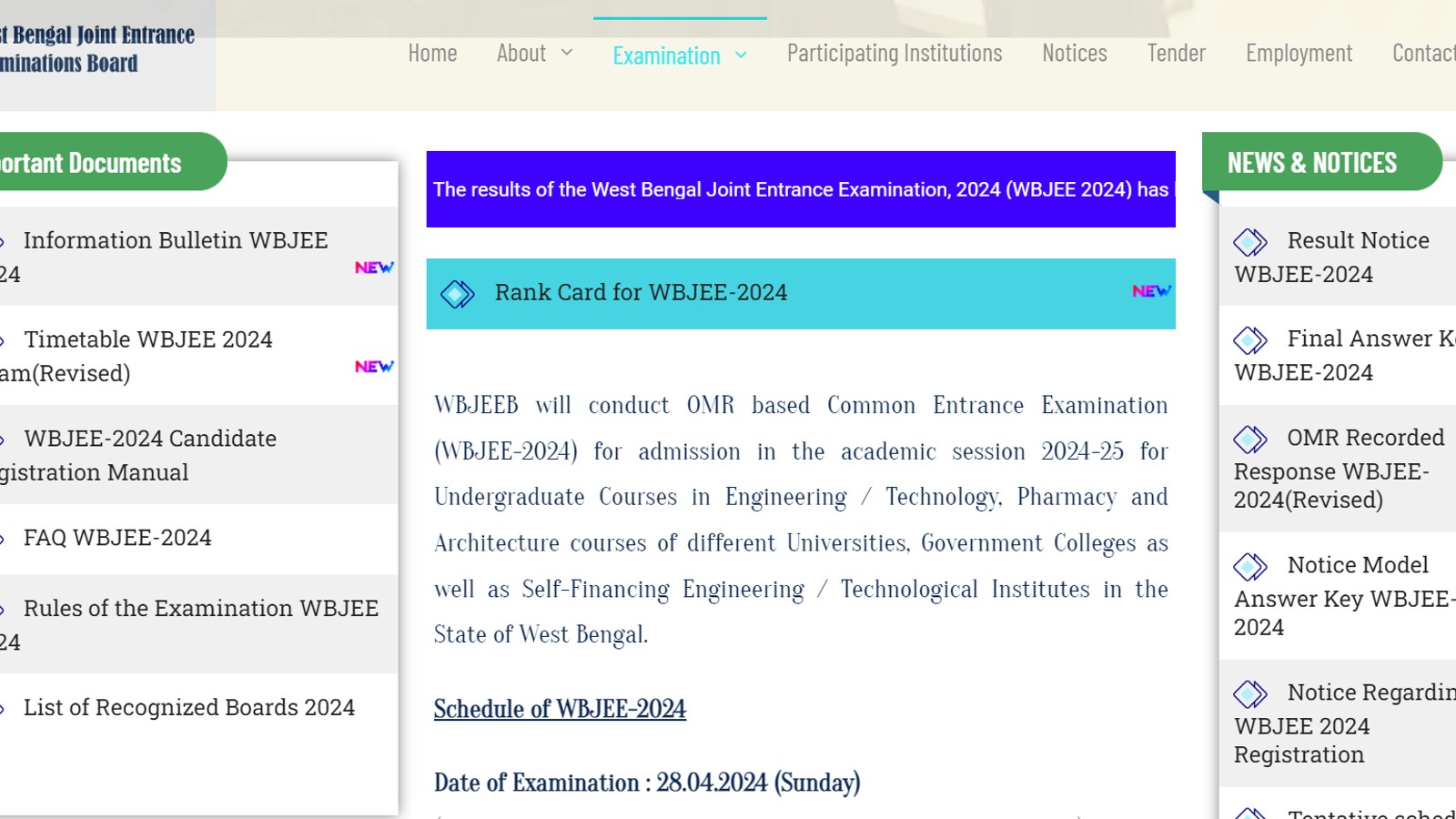Open Rules of the Examination WBJEE
The height and width of the screenshot is (819, 1456).
(x=189, y=624)
